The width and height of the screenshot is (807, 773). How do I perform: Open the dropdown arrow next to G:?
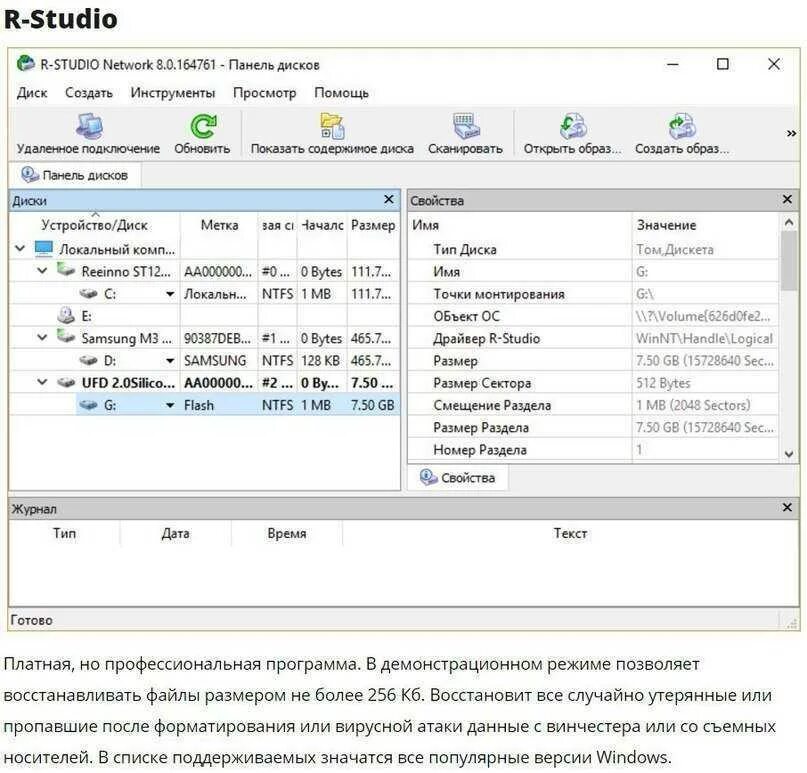click(170, 406)
